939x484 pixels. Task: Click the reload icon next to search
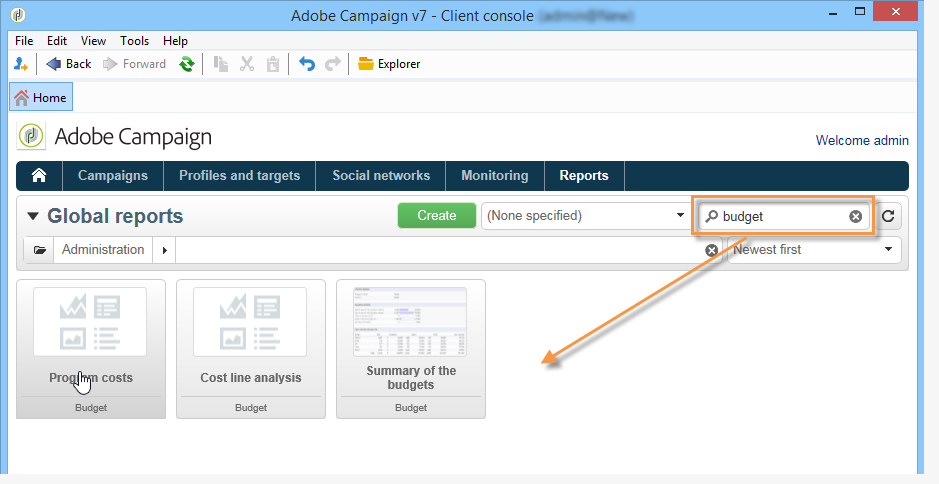pyautogui.click(x=888, y=216)
